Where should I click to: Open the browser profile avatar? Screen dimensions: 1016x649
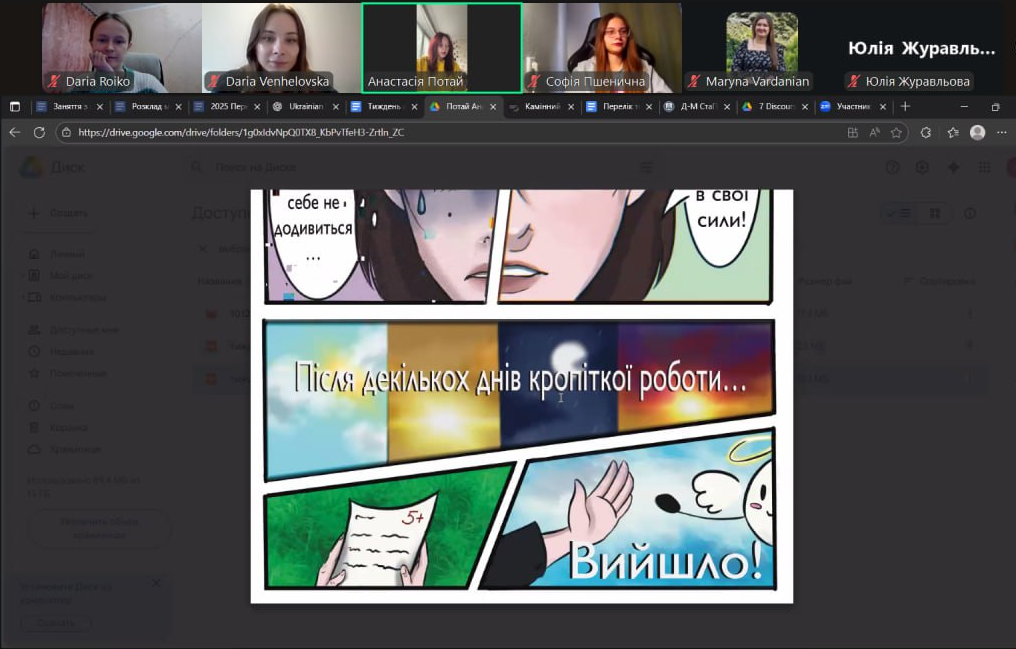point(977,132)
